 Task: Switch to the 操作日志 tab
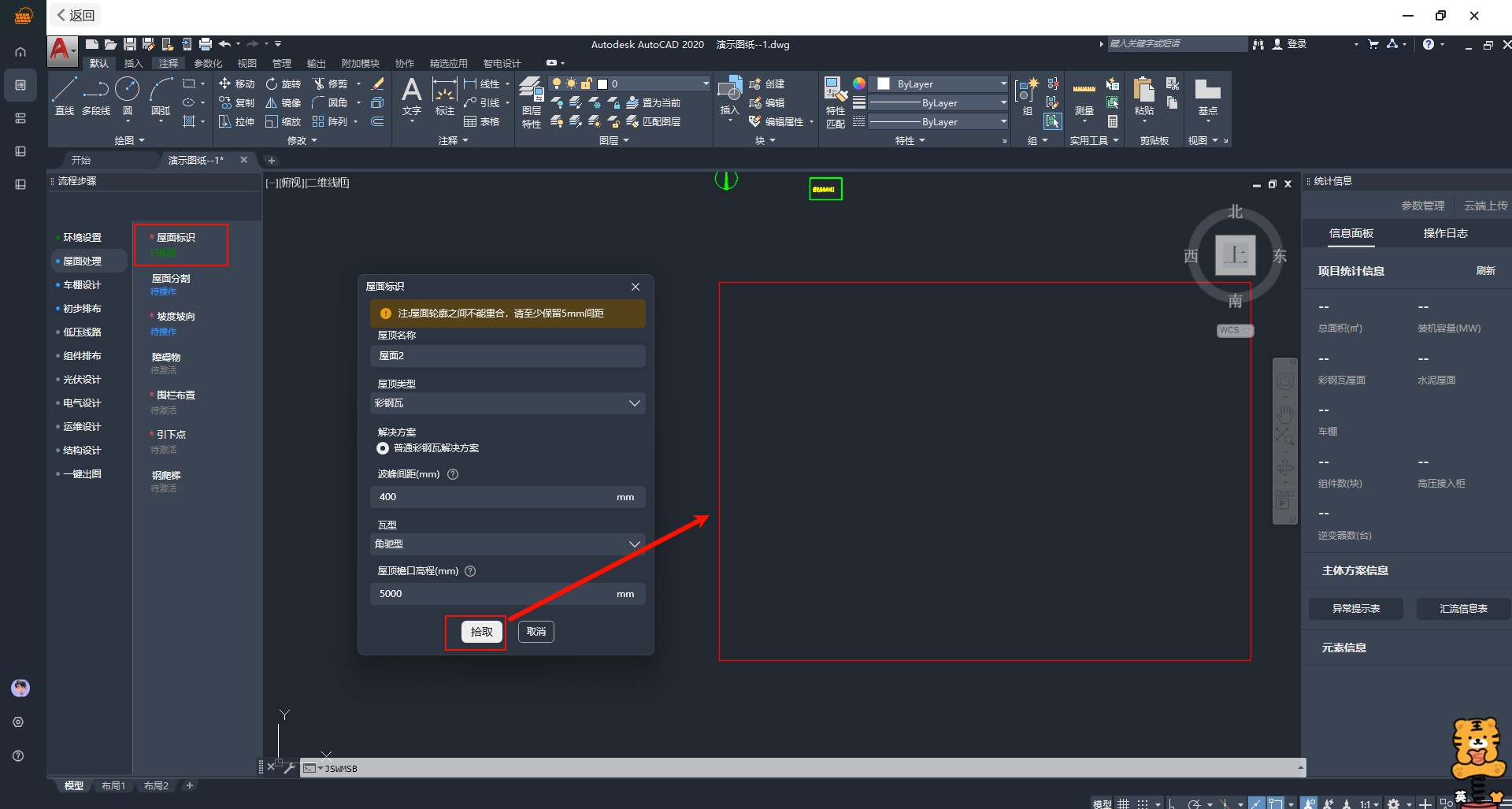tap(1445, 233)
